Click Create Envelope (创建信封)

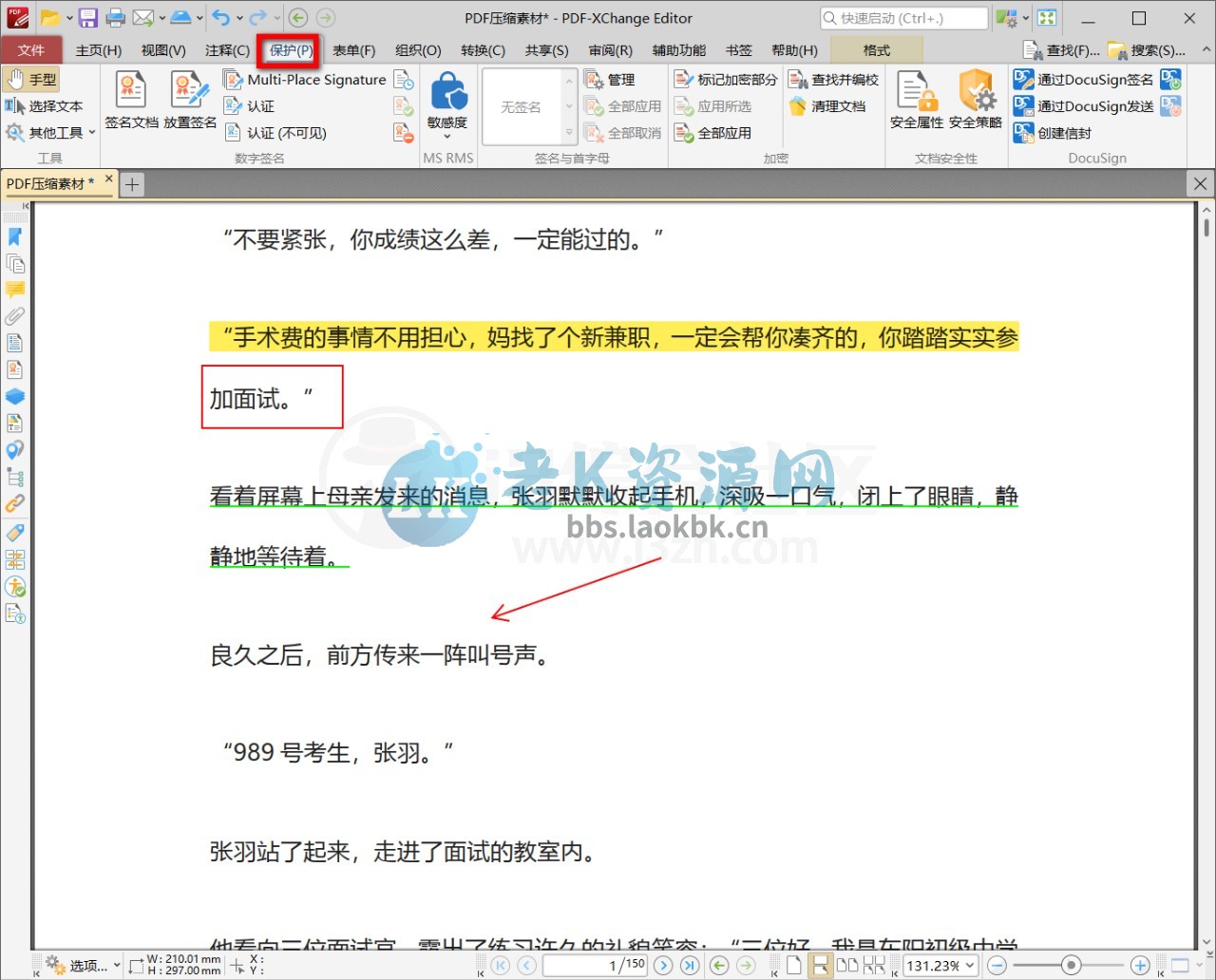click(x=1053, y=133)
